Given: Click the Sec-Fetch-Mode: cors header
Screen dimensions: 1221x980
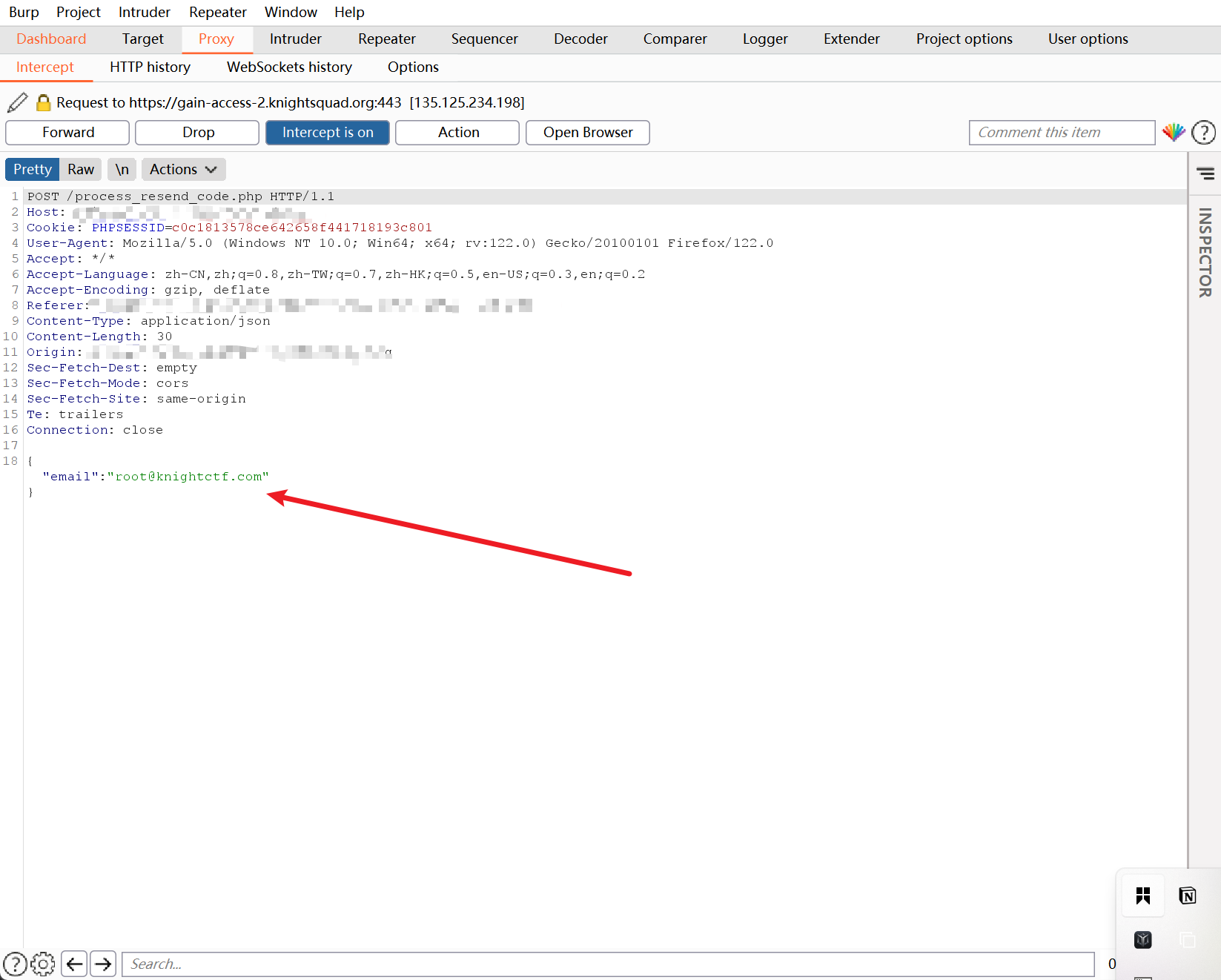Looking at the screenshot, I should click(107, 383).
